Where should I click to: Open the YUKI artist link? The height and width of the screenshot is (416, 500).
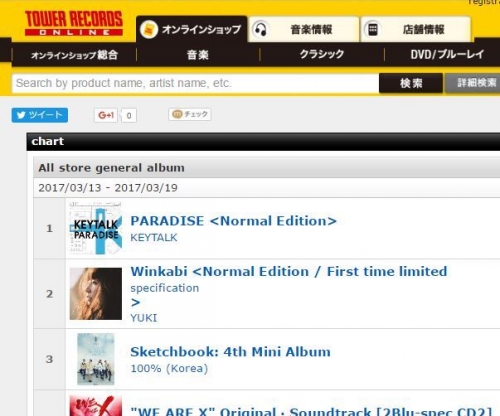143,318
